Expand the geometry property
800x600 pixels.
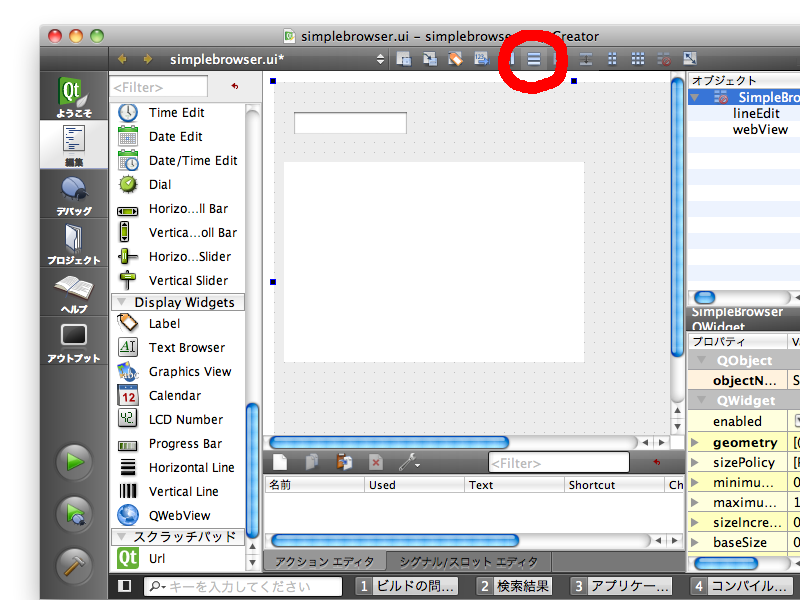695,442
